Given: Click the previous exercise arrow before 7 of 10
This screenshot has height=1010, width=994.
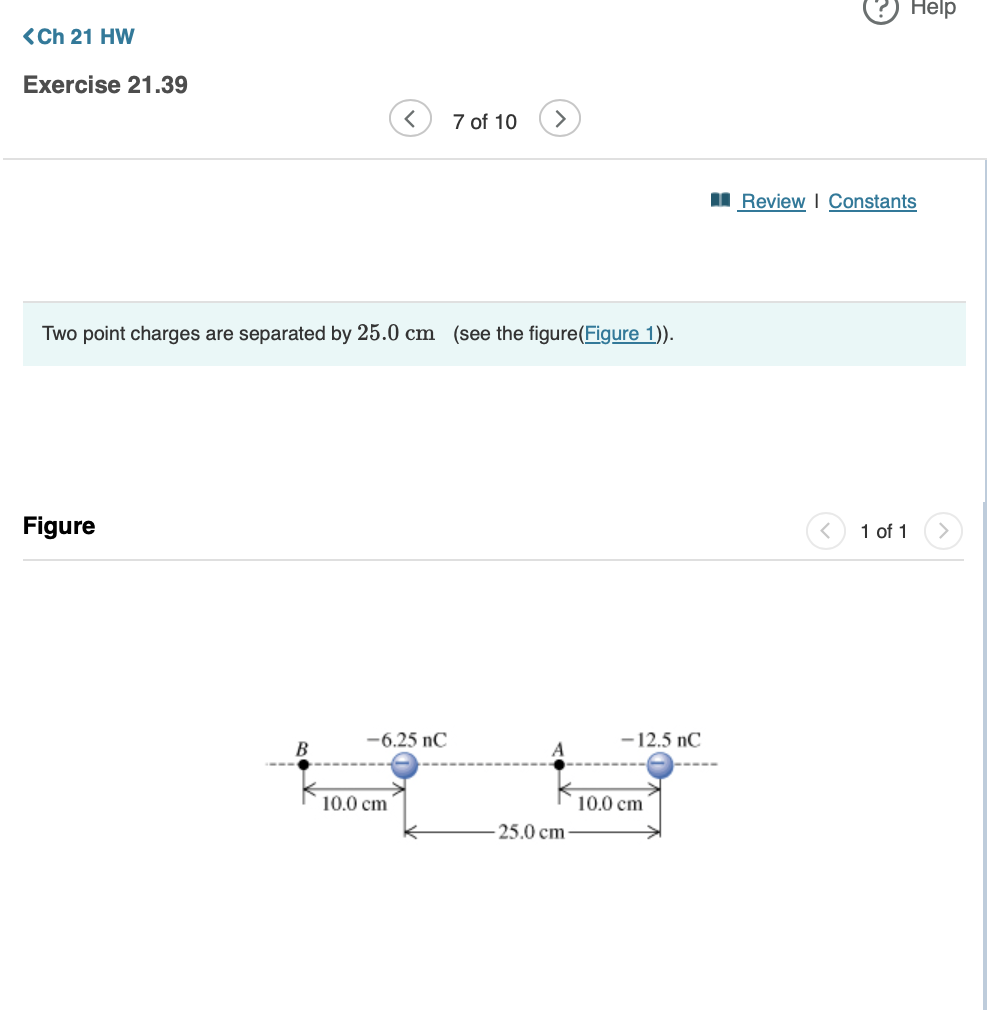Looking at the screenshot, I should (x=409, y=117).
